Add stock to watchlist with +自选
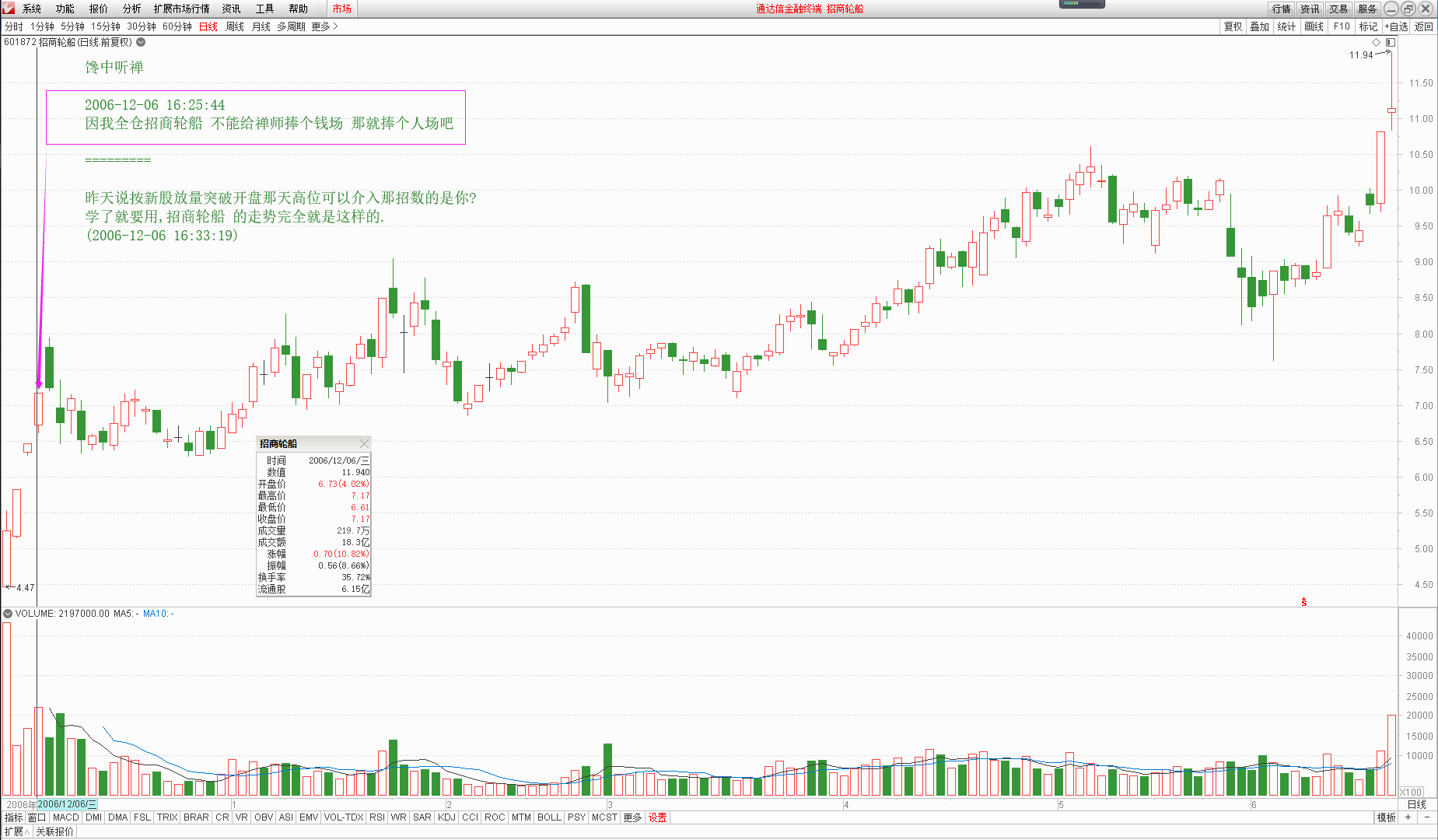 [x=1396, y=26]
